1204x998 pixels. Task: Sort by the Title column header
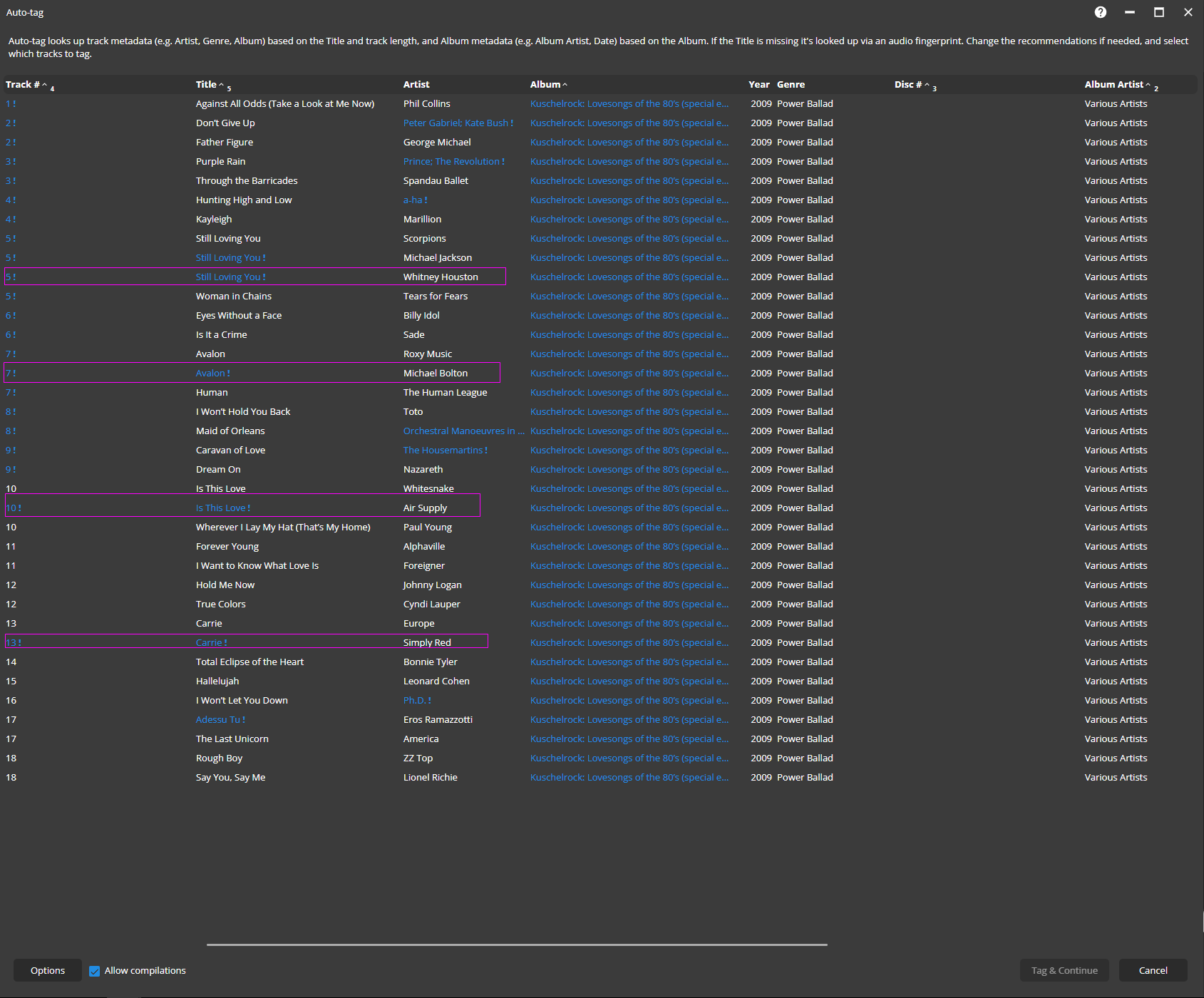[206, 85]
